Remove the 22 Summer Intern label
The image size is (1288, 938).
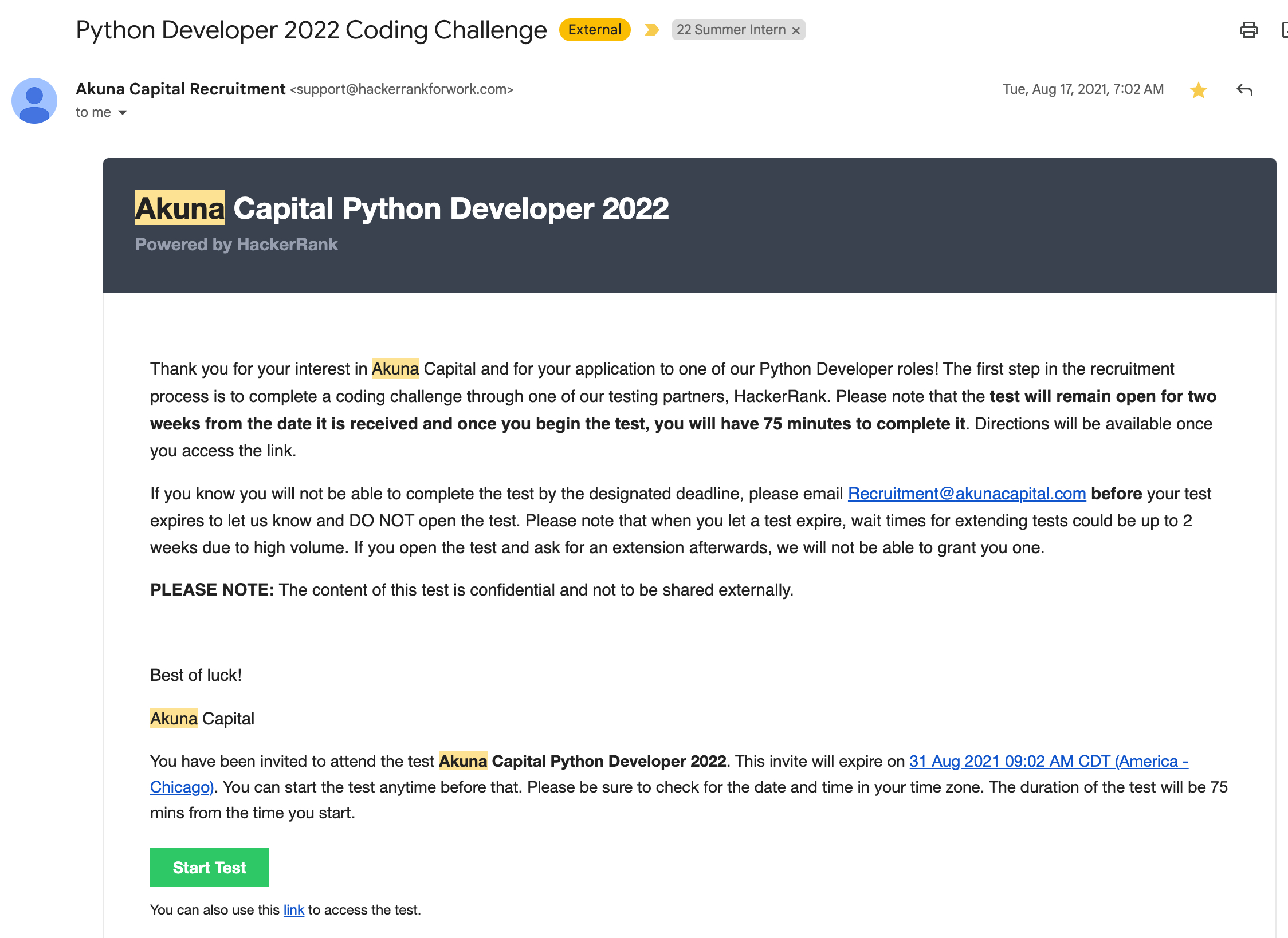click(x=796, y=30)
